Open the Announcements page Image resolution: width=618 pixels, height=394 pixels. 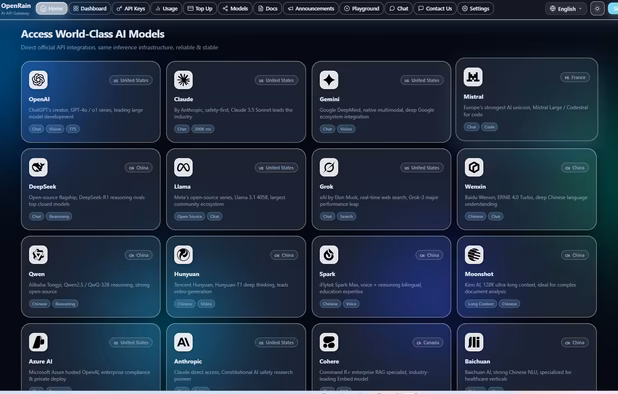coord(311,9)
